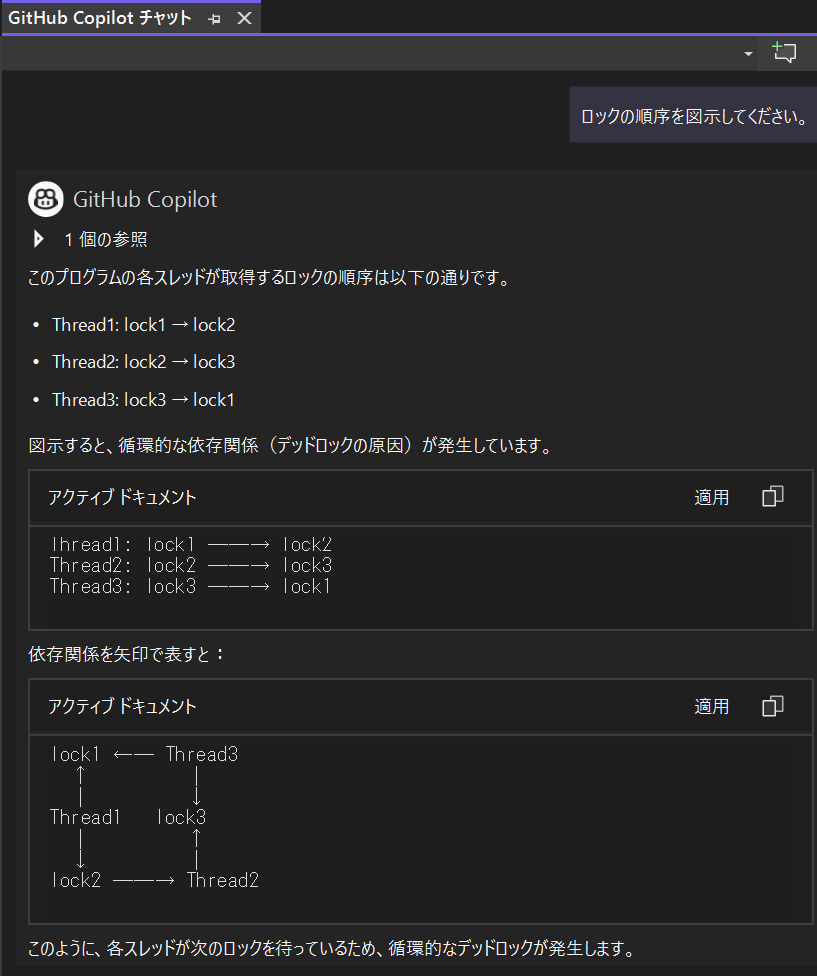Click the GitHub Copilot avatar icon

45,199
